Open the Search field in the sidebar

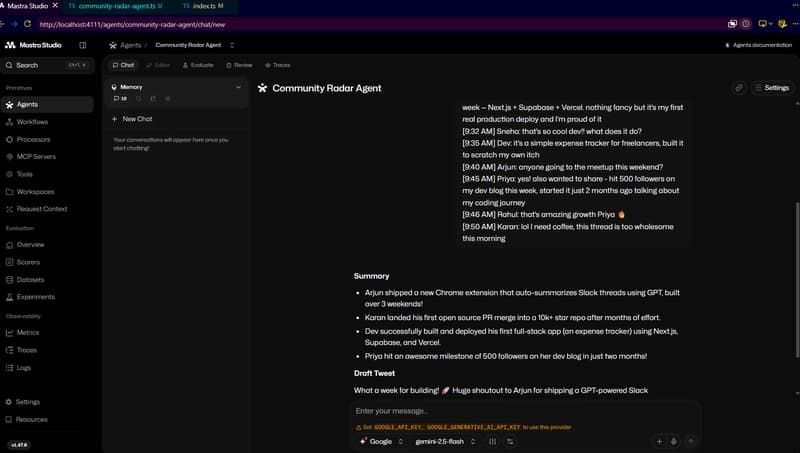point(47,65)
